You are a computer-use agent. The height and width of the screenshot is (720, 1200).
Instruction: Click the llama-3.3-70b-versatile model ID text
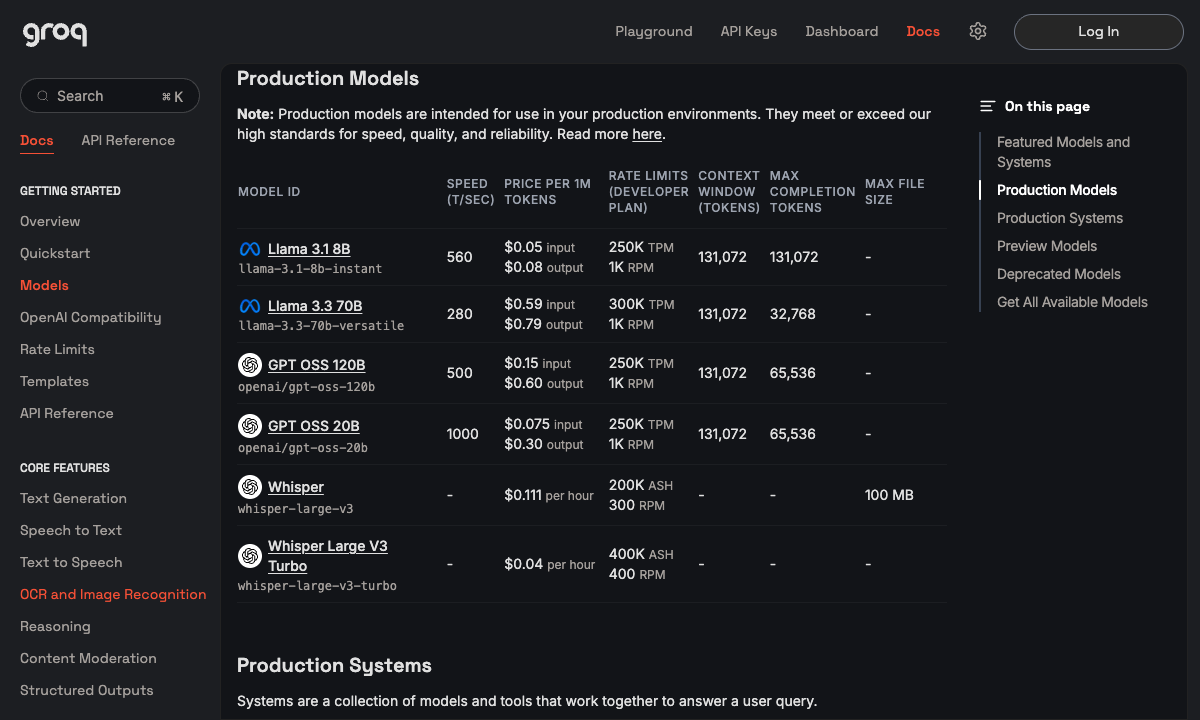point(321,326)
